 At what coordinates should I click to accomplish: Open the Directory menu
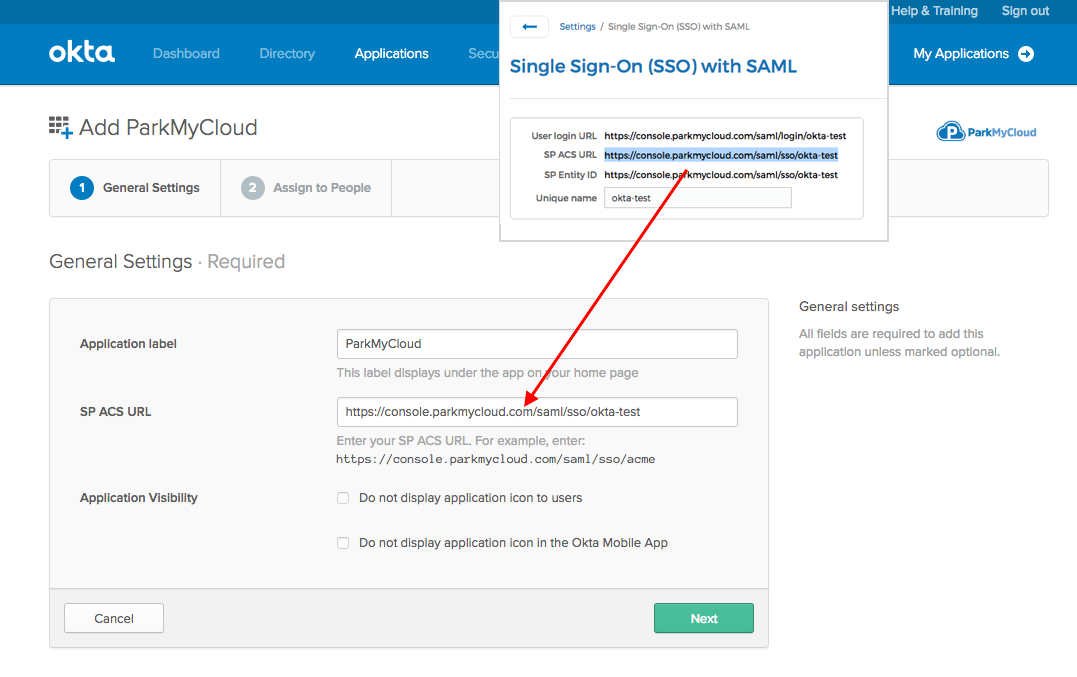[x=287, y=54]
